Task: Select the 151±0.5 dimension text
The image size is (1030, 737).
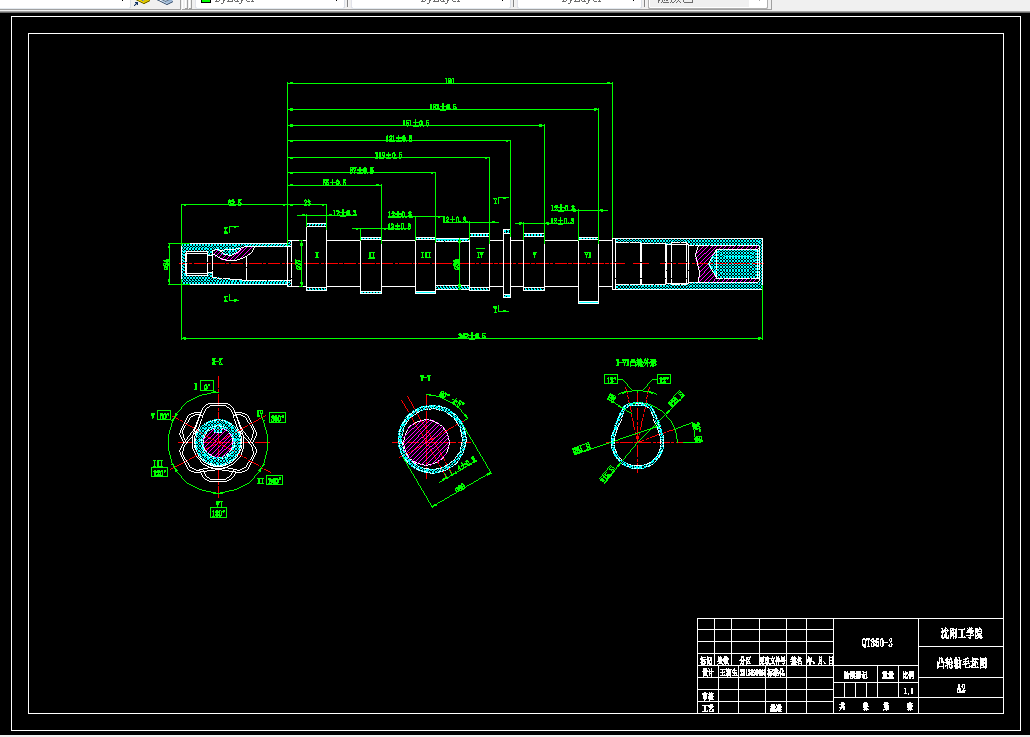Action: coord(416,123)
